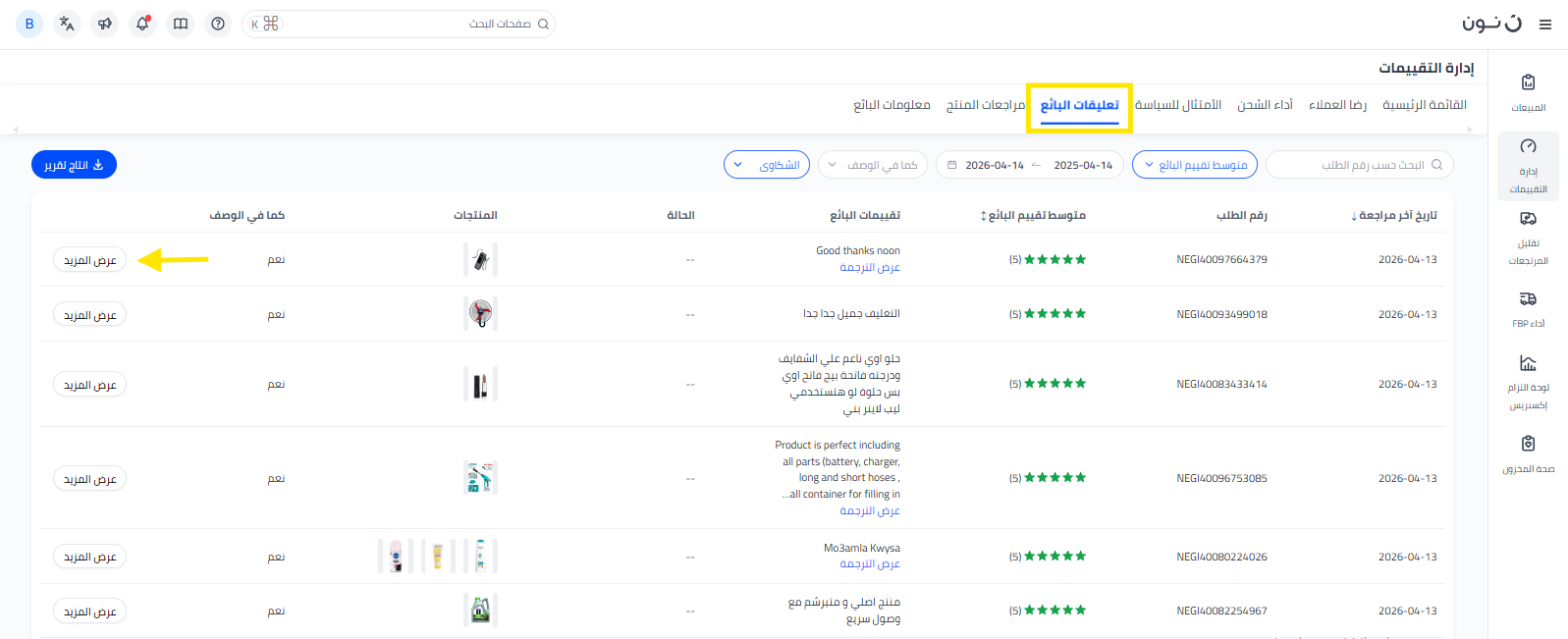Expand the متوسط تقييم البائع filter dropdown
The width and height of the screenshot is (1568, 639).
[x=1195, y=165]
